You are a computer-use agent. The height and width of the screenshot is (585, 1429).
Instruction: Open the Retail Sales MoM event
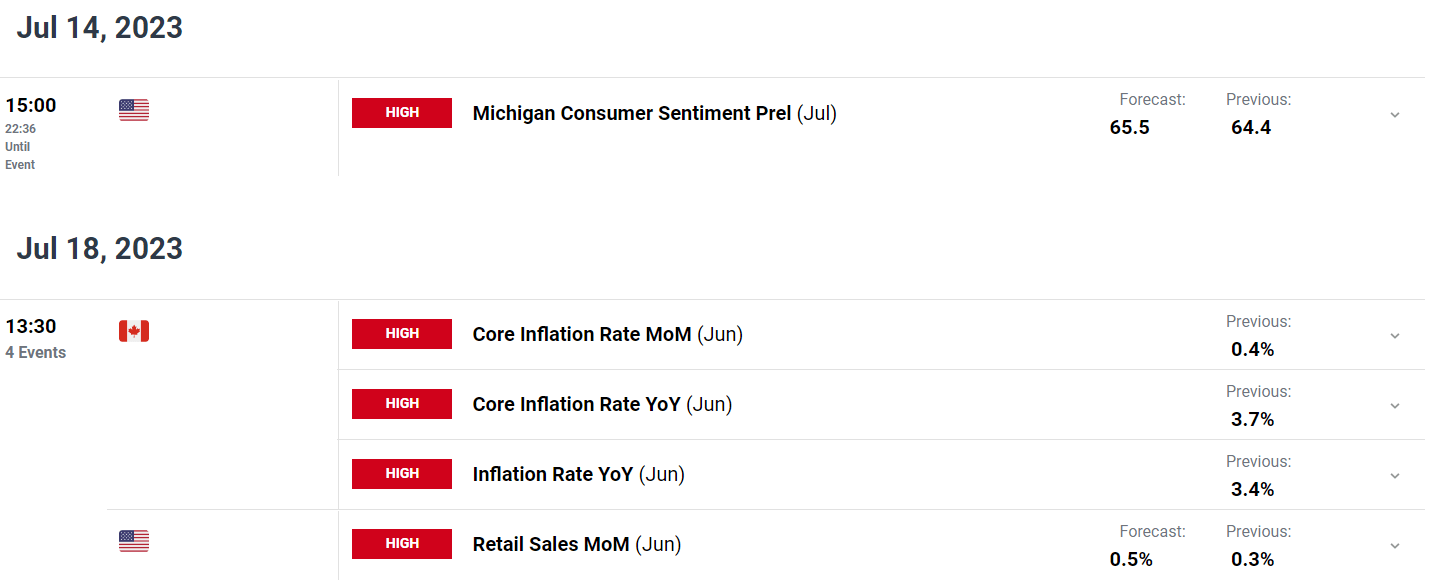577,545
